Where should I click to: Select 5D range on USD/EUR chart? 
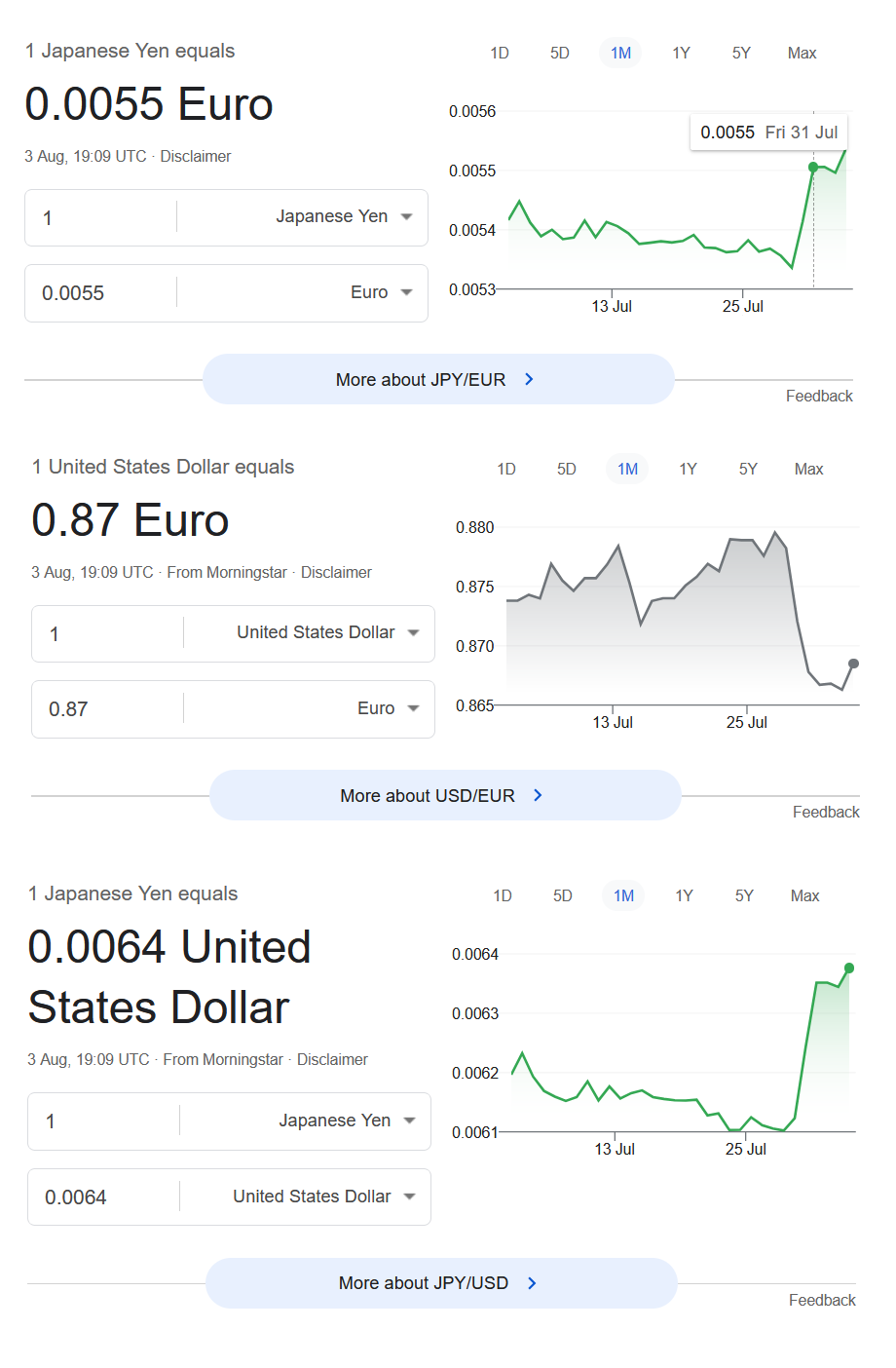pos(567,469)
